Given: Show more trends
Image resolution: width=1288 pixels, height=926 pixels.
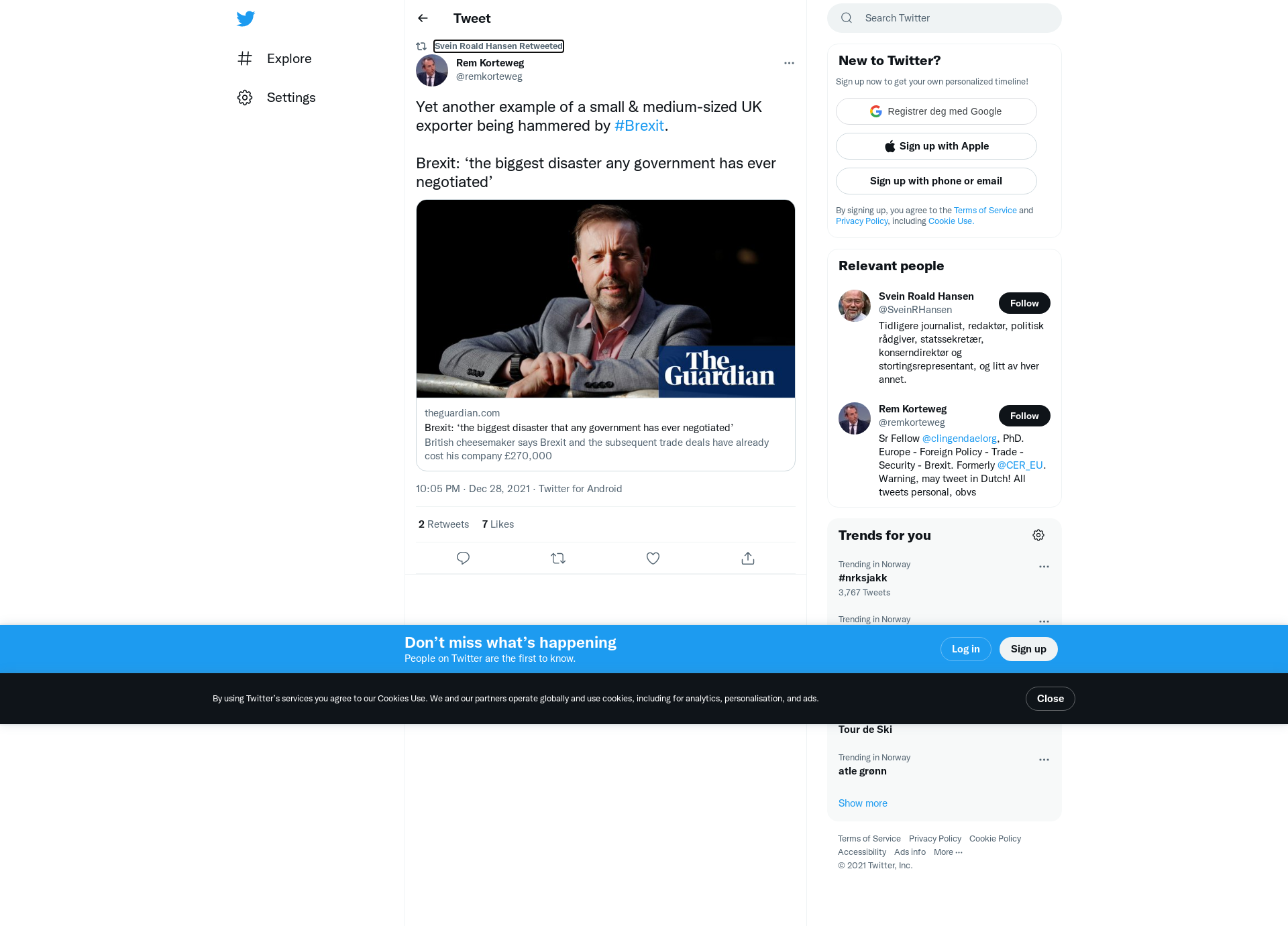Looking at the screenshot, I should (x=863, y=803).
